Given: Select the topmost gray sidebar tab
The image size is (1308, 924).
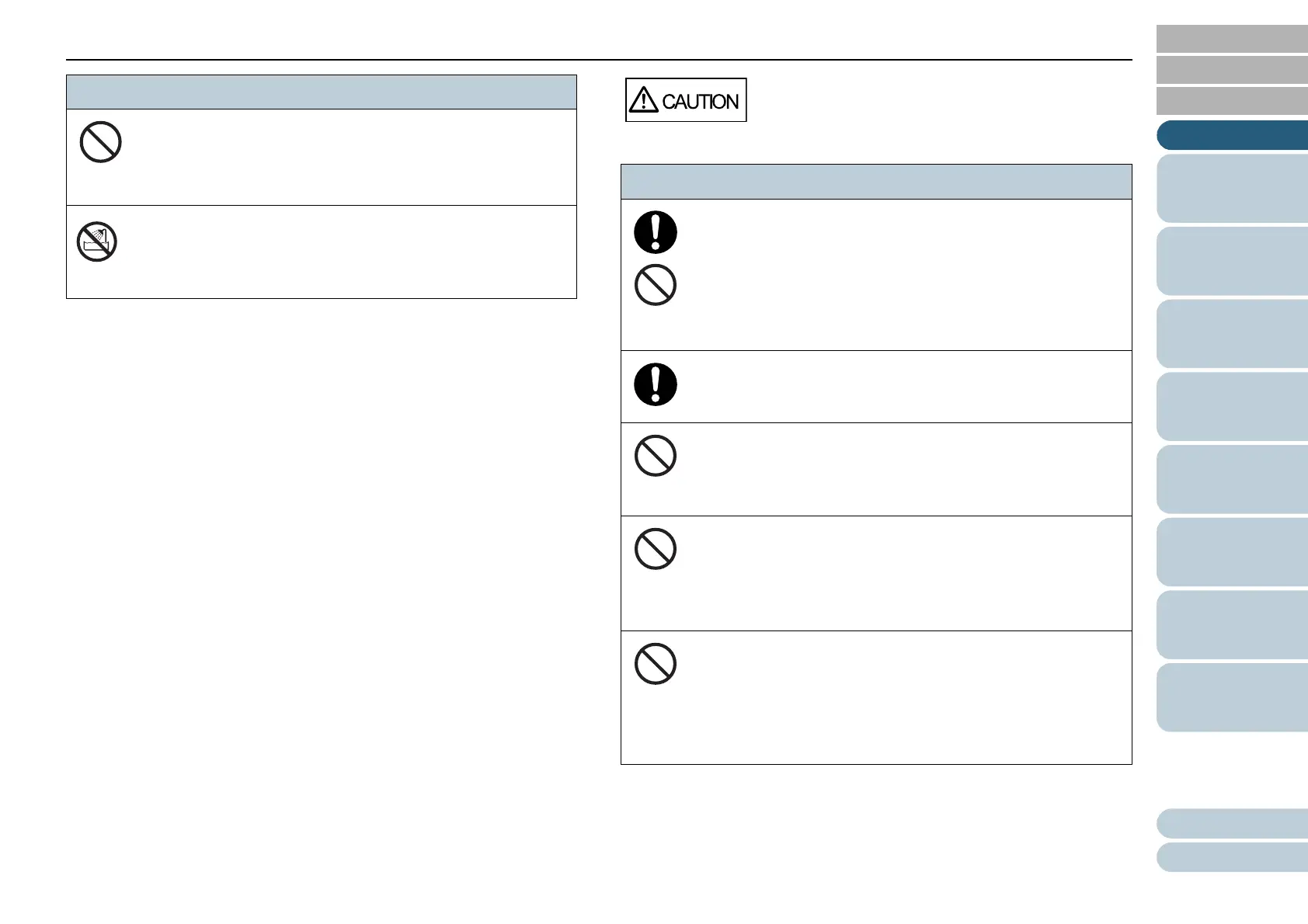Looking at the screenshot, I should coord(1232,39).
